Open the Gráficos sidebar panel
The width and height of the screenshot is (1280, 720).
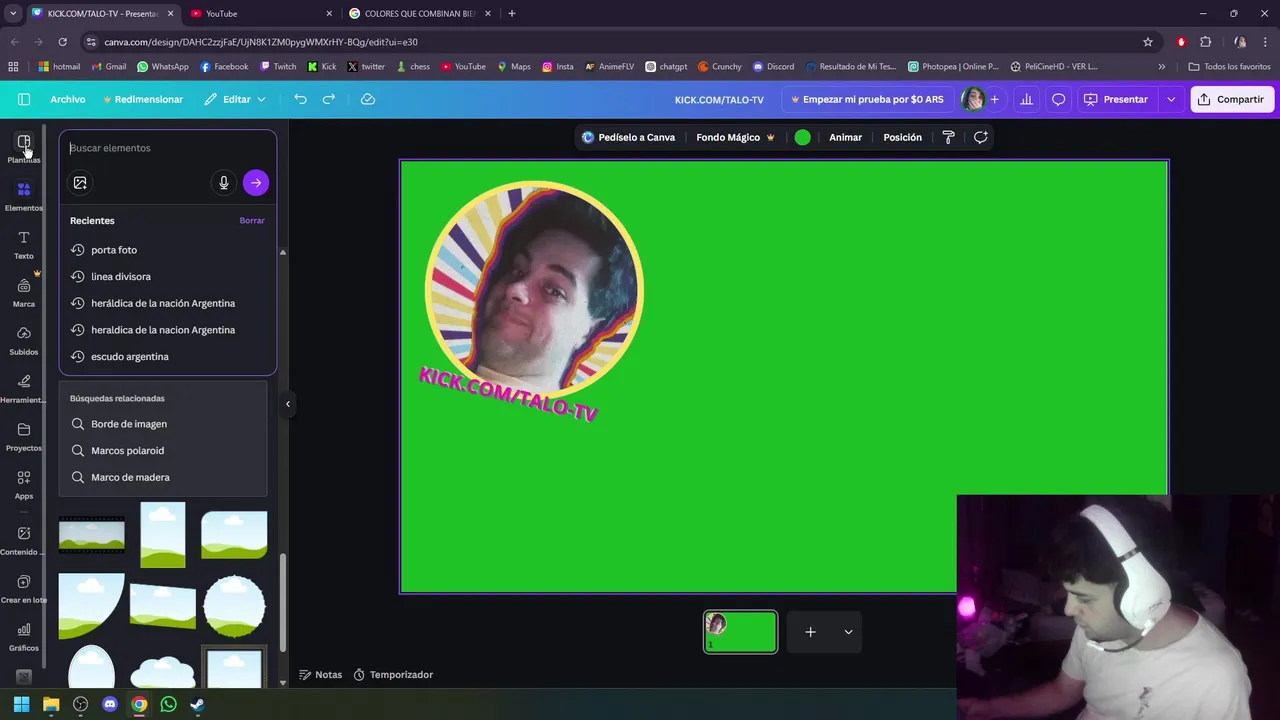click(24, 636)
